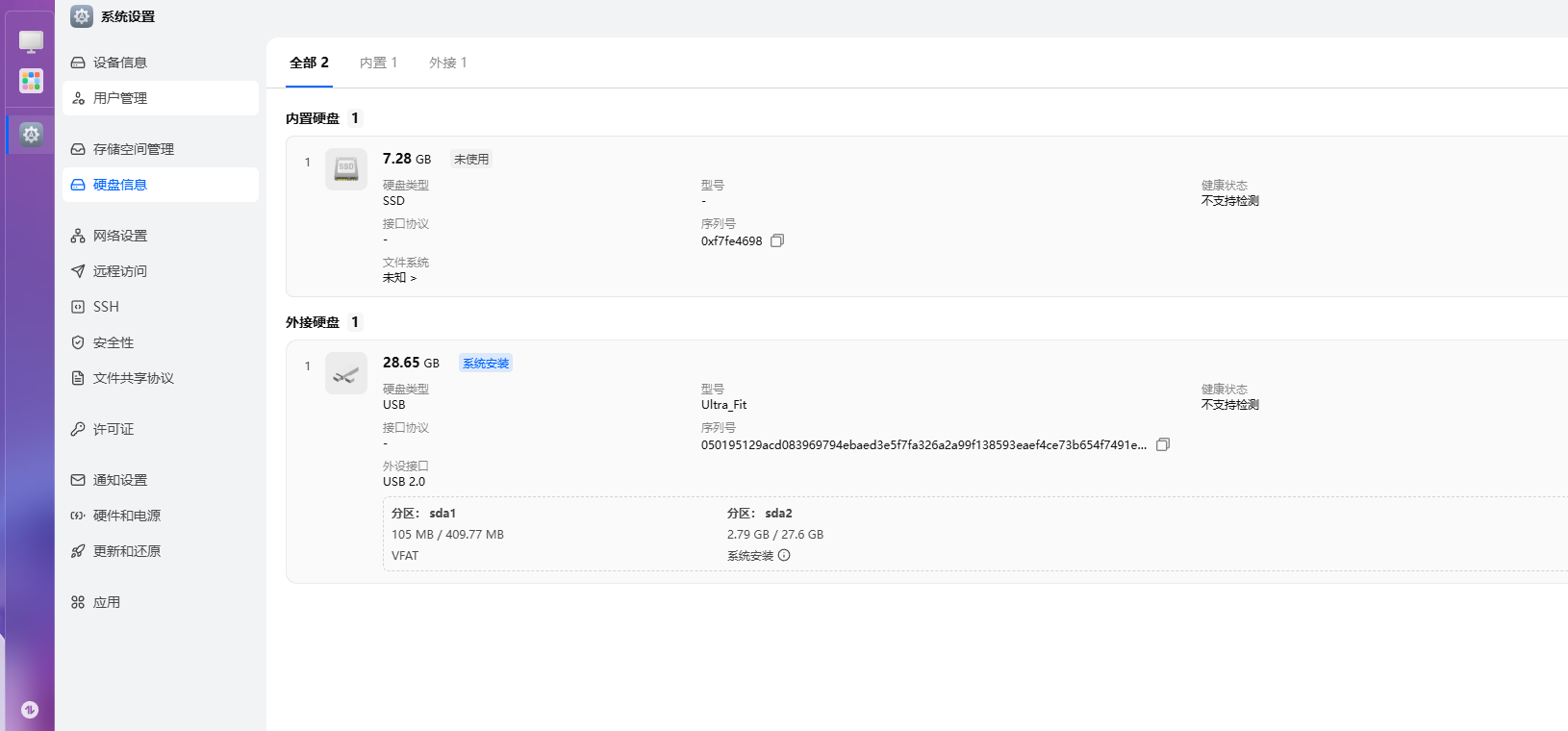This screenshot has height=731, width=1568.
Task: Expand the 未知 file system details
Action: (x=399, y=278)
